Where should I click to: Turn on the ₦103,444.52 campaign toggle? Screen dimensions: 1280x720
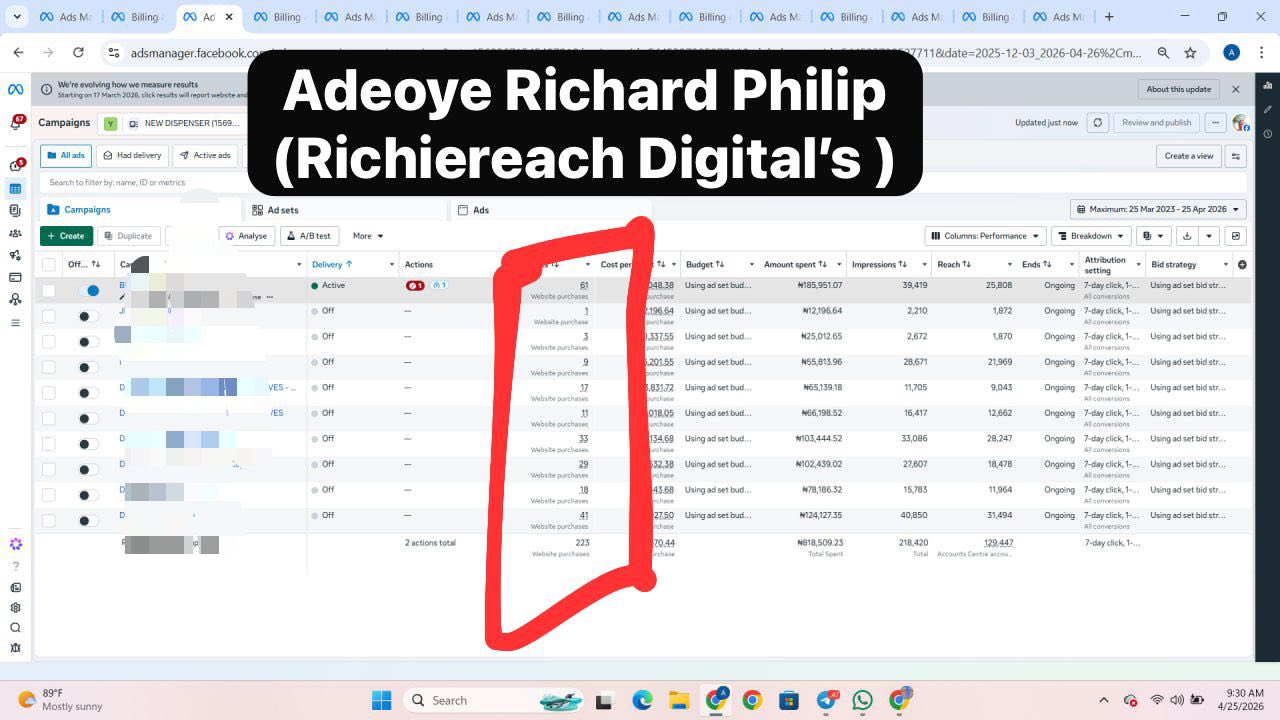click(89, 444)
